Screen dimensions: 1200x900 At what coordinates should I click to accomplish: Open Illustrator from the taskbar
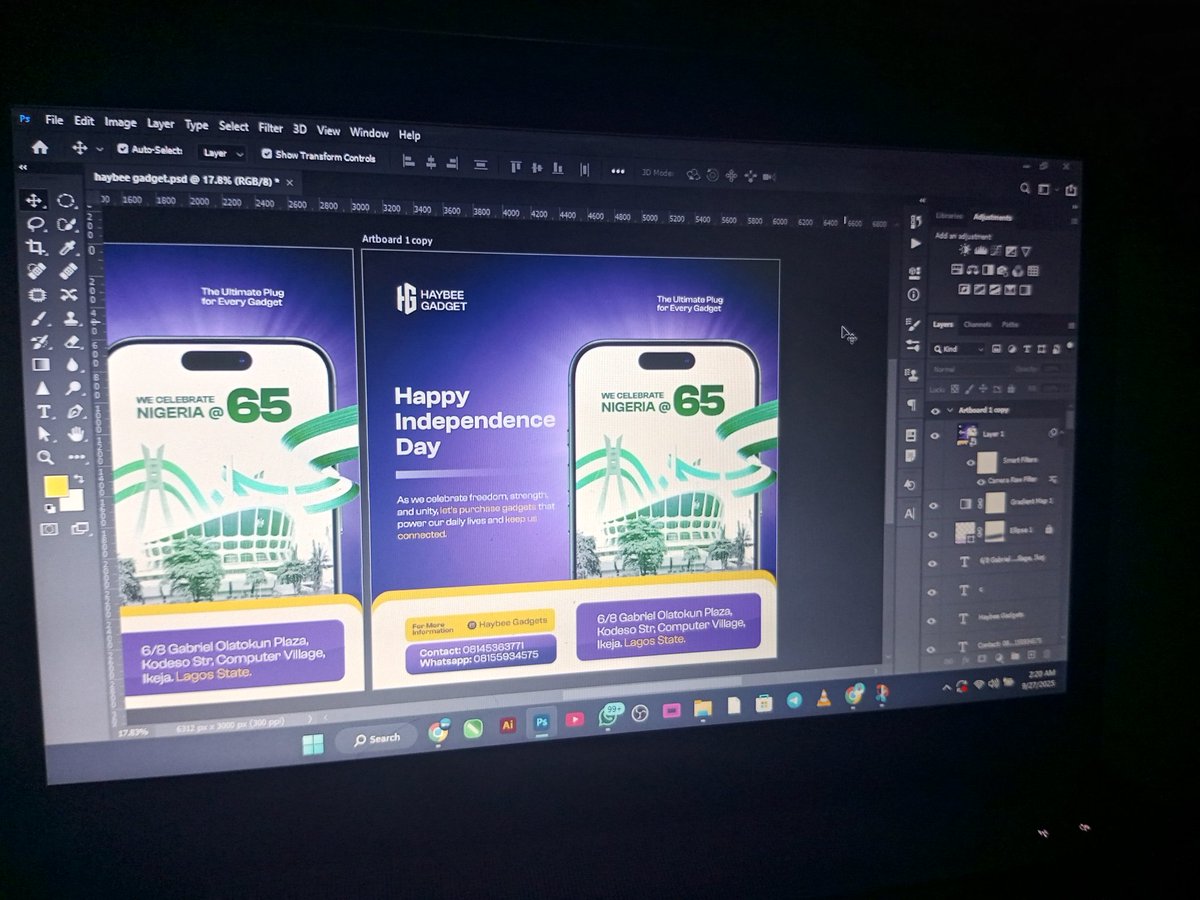click(x=508, y=724)
